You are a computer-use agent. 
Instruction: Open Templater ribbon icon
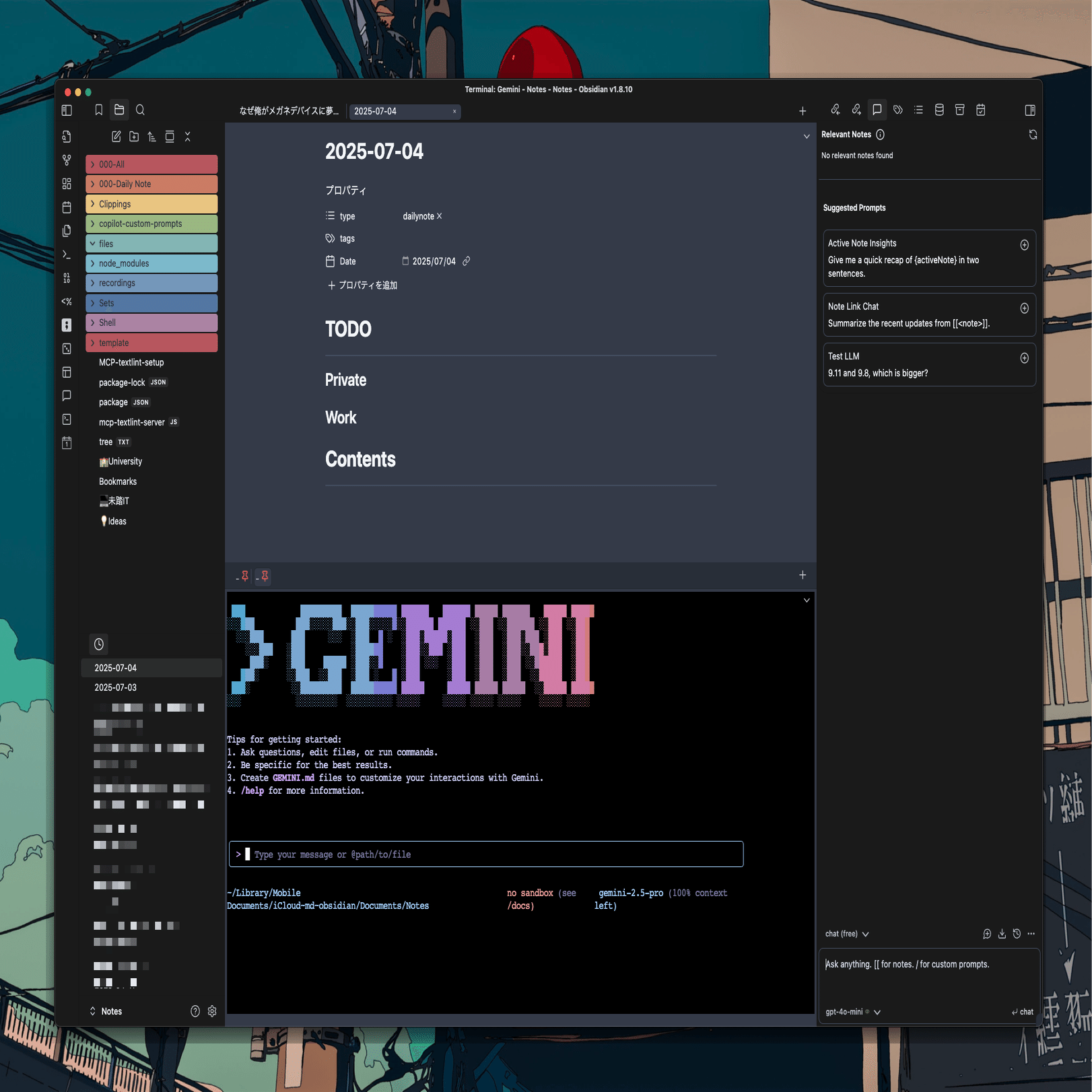click(67, 302)
